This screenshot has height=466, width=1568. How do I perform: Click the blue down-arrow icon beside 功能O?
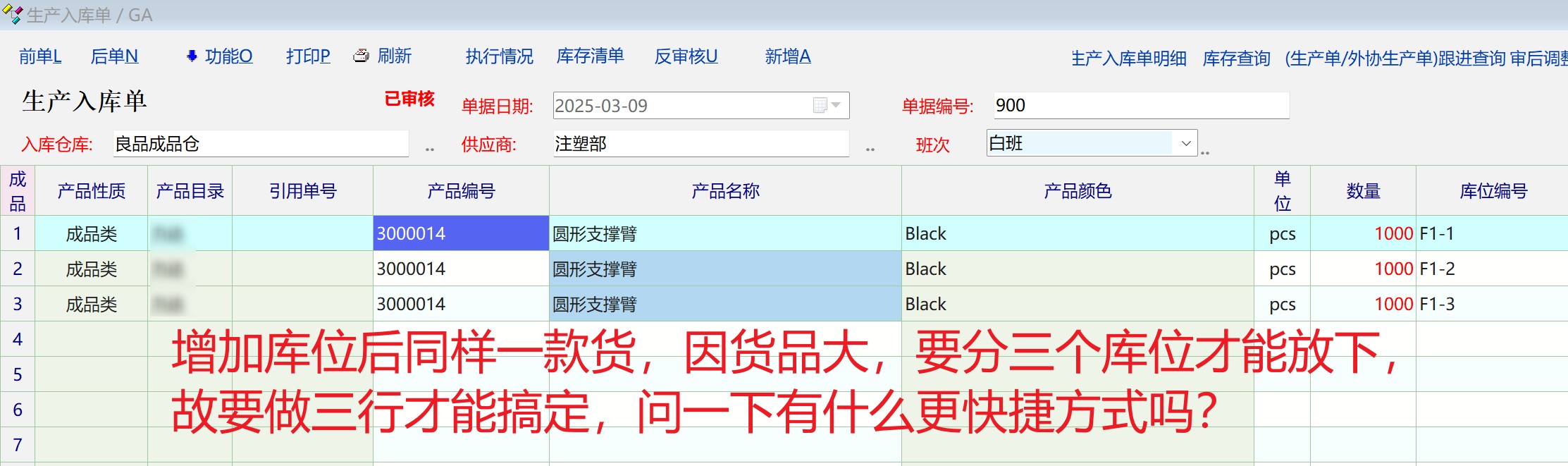point(192,56)
